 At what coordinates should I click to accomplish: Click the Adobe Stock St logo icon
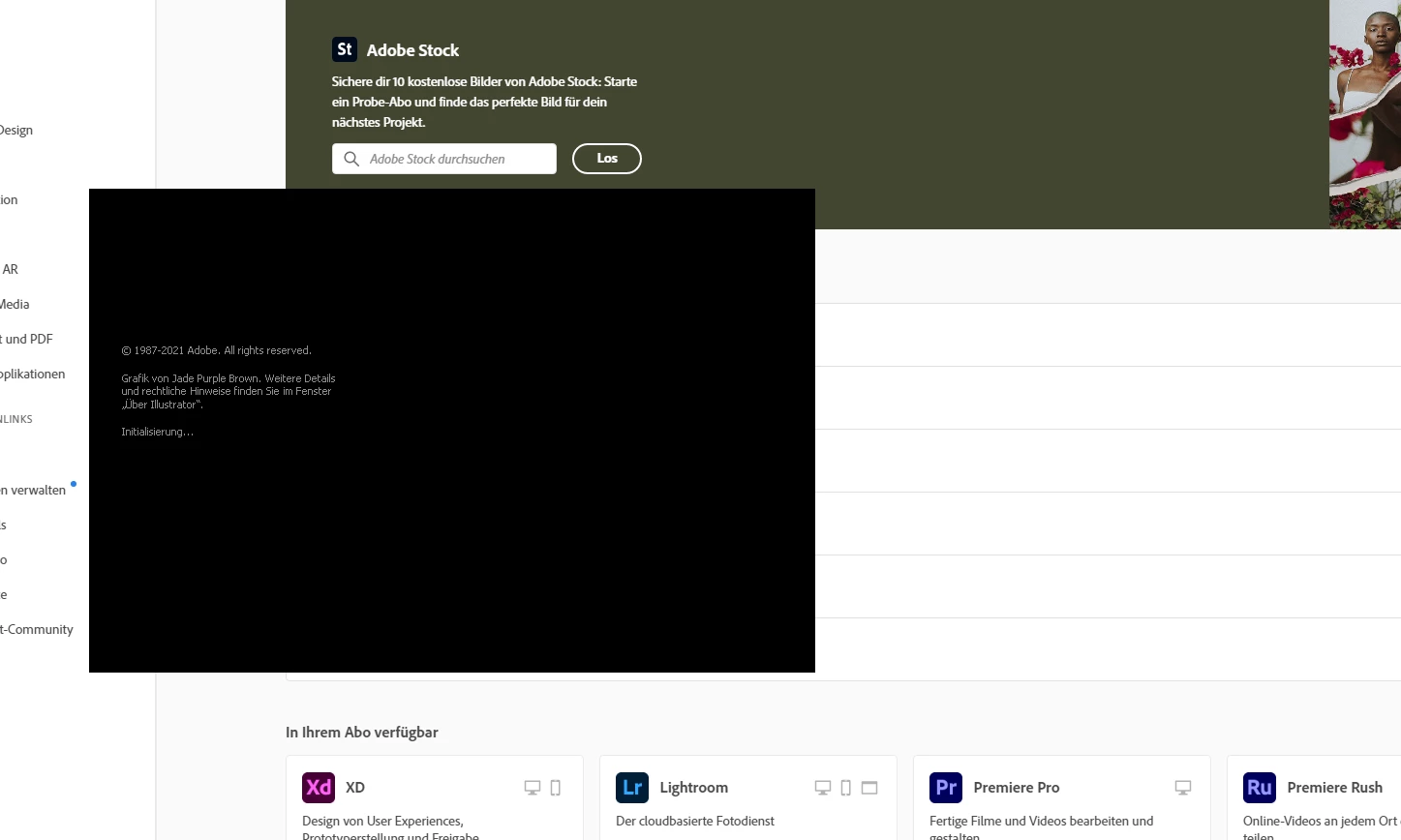[345, 49]
